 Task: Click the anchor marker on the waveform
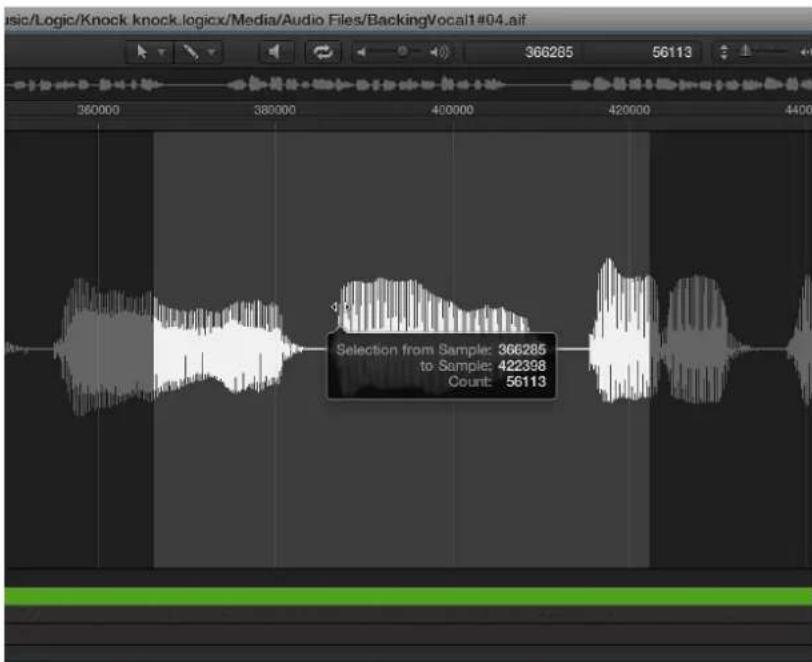[x=340, y=307]
